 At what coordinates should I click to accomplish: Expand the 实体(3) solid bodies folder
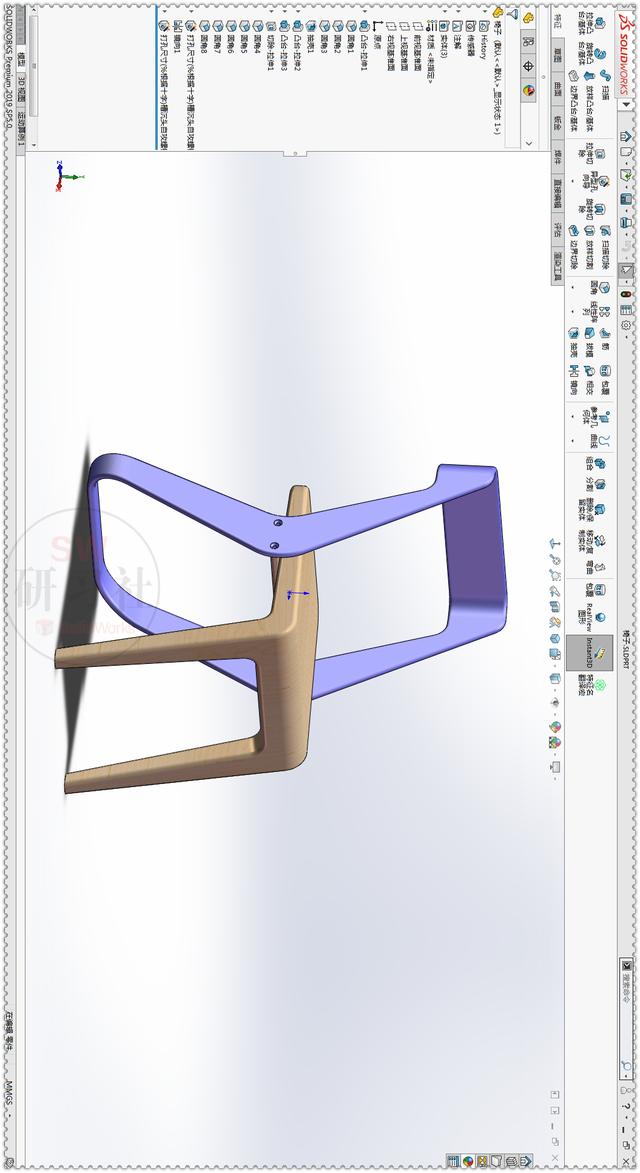444,10
